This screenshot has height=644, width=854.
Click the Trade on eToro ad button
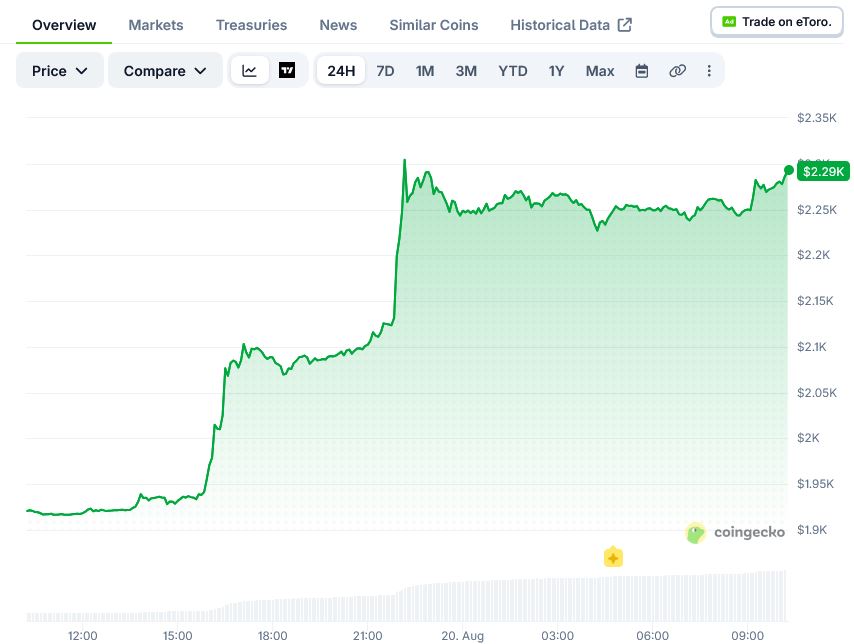tap(777, 22)
